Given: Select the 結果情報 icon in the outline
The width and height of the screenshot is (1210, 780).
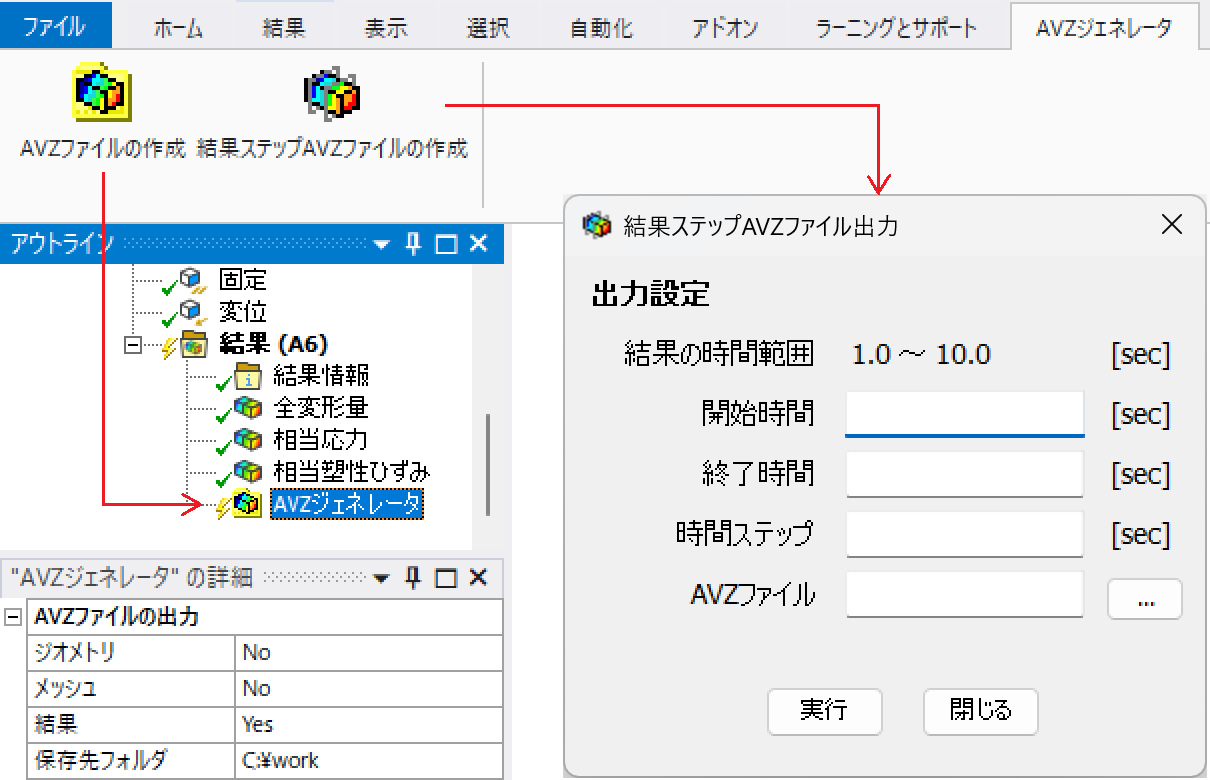Looking at the screenshot, I should click(x=247, y=376).
